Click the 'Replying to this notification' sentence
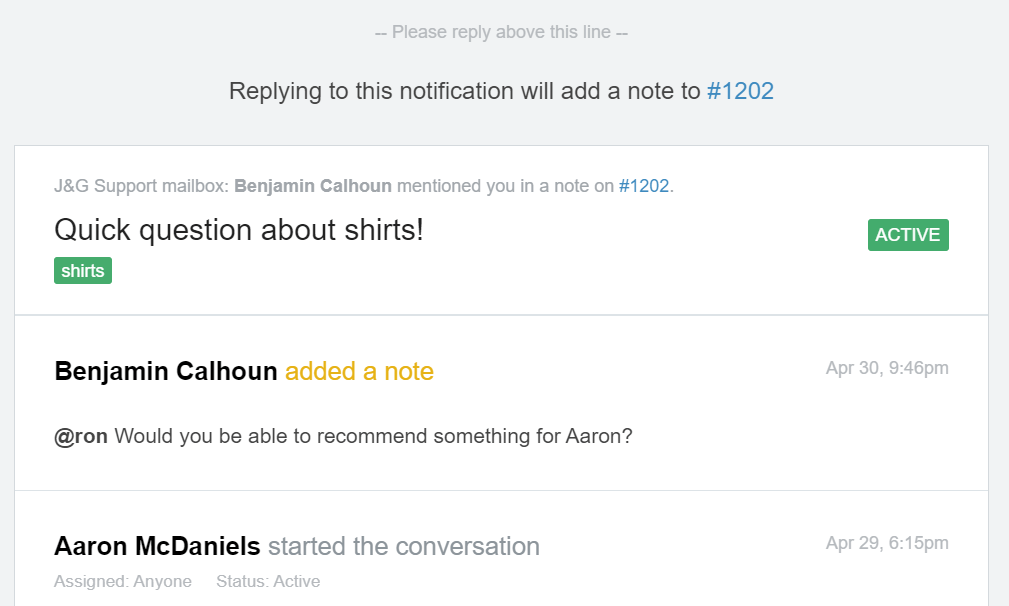The image size is (1009, 606). [465, 91]
